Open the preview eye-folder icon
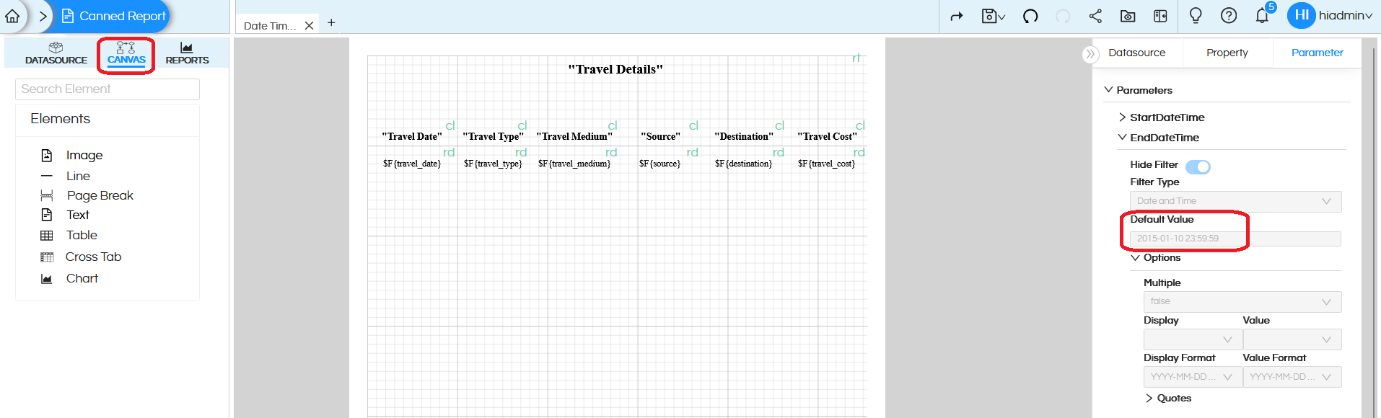 tap(1128, 16)
